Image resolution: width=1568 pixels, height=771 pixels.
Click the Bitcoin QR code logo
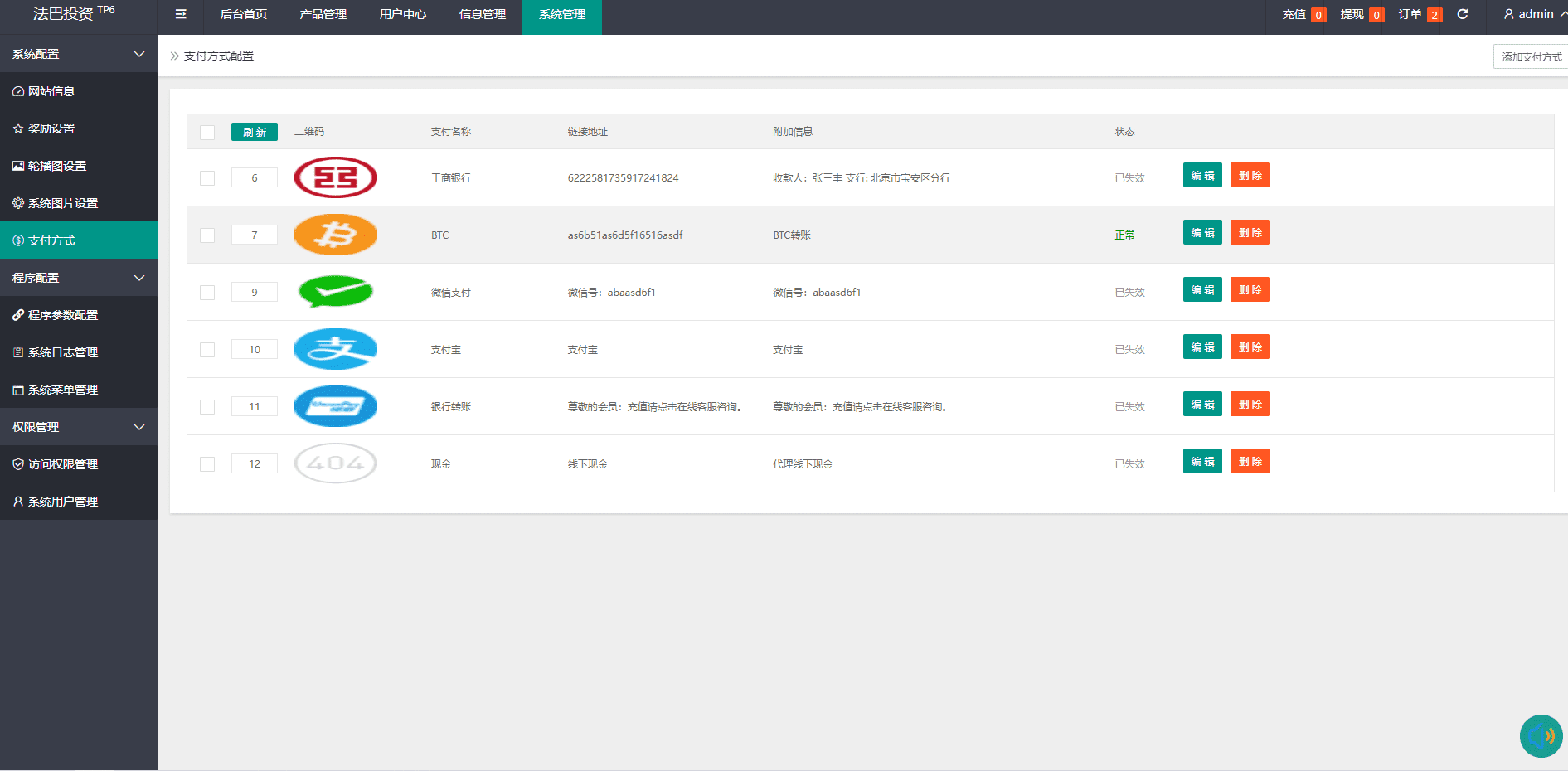coord(336,235)
